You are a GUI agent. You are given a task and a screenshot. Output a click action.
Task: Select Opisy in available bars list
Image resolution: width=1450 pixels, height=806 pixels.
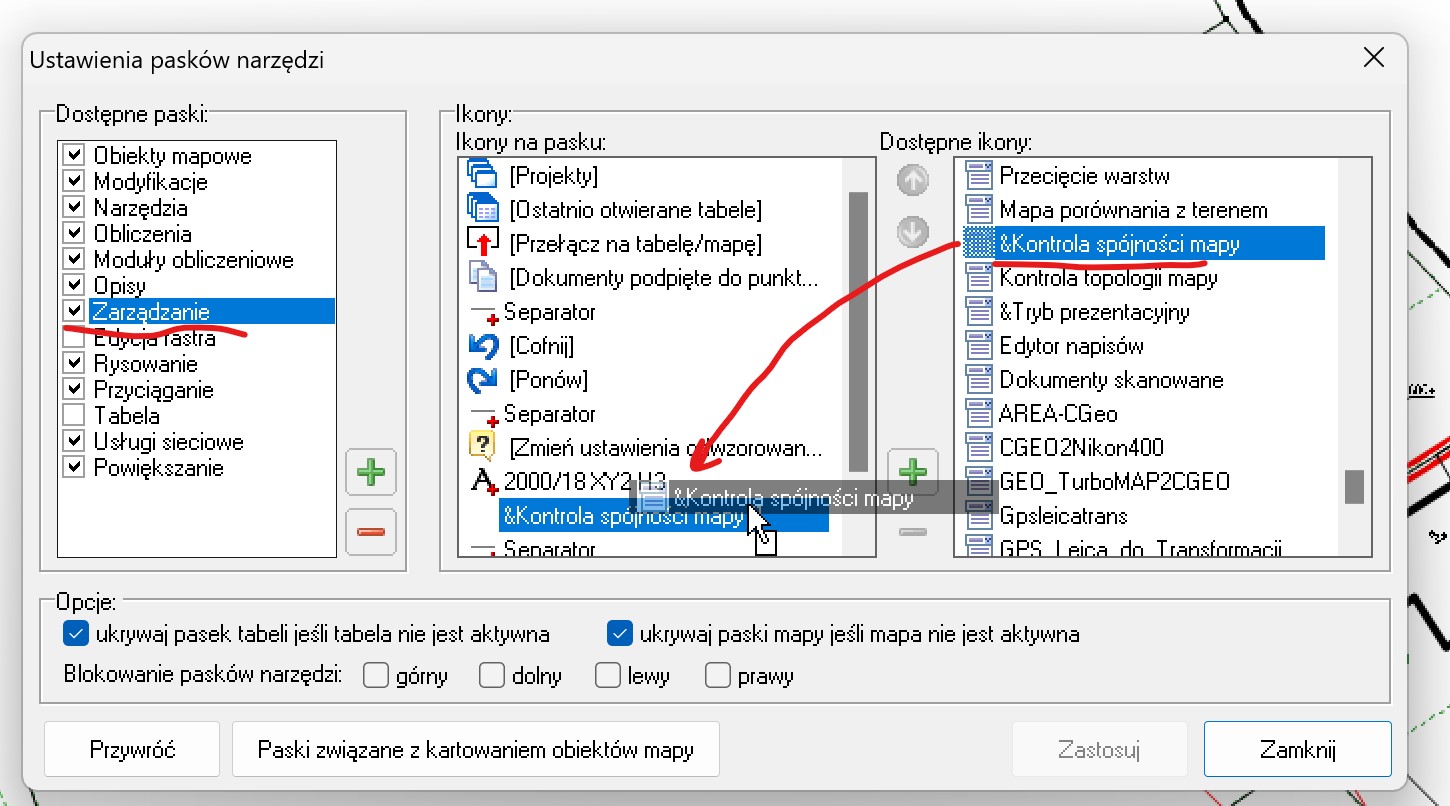[x=120, y=286]
